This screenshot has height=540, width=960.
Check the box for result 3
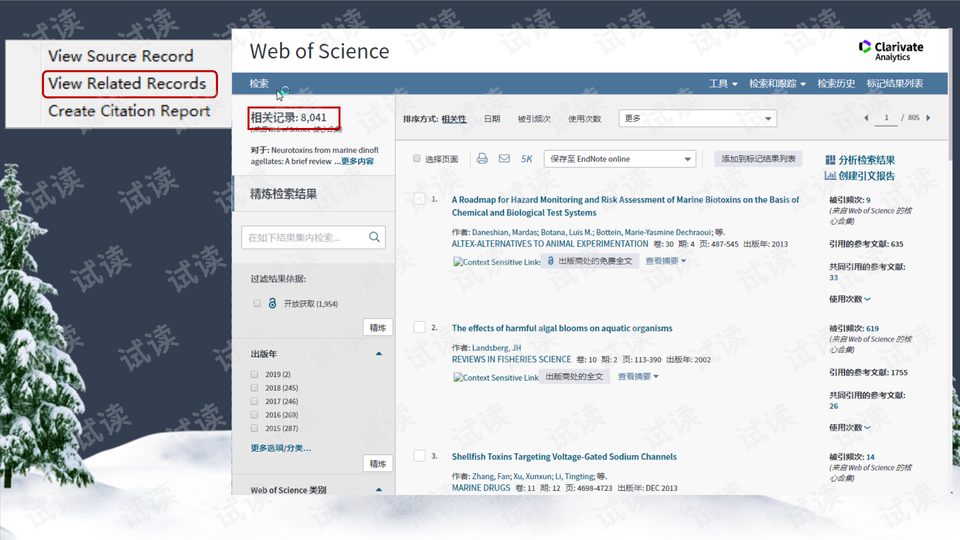pos(419,456)
